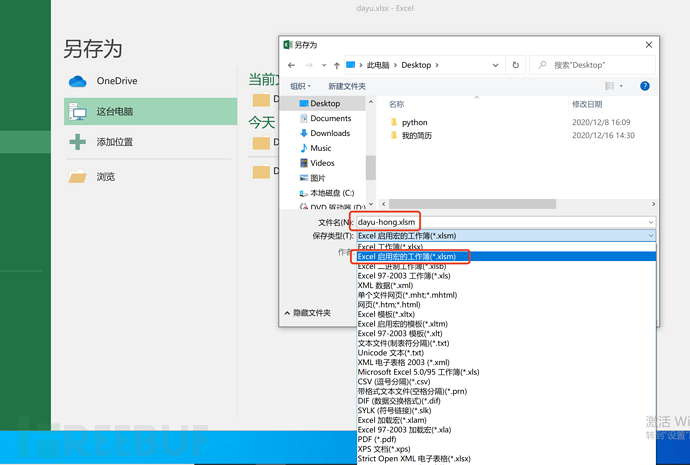690x465 pixels.
Task: Open view options dropdown arrow
Action: (x=621, y=86)
